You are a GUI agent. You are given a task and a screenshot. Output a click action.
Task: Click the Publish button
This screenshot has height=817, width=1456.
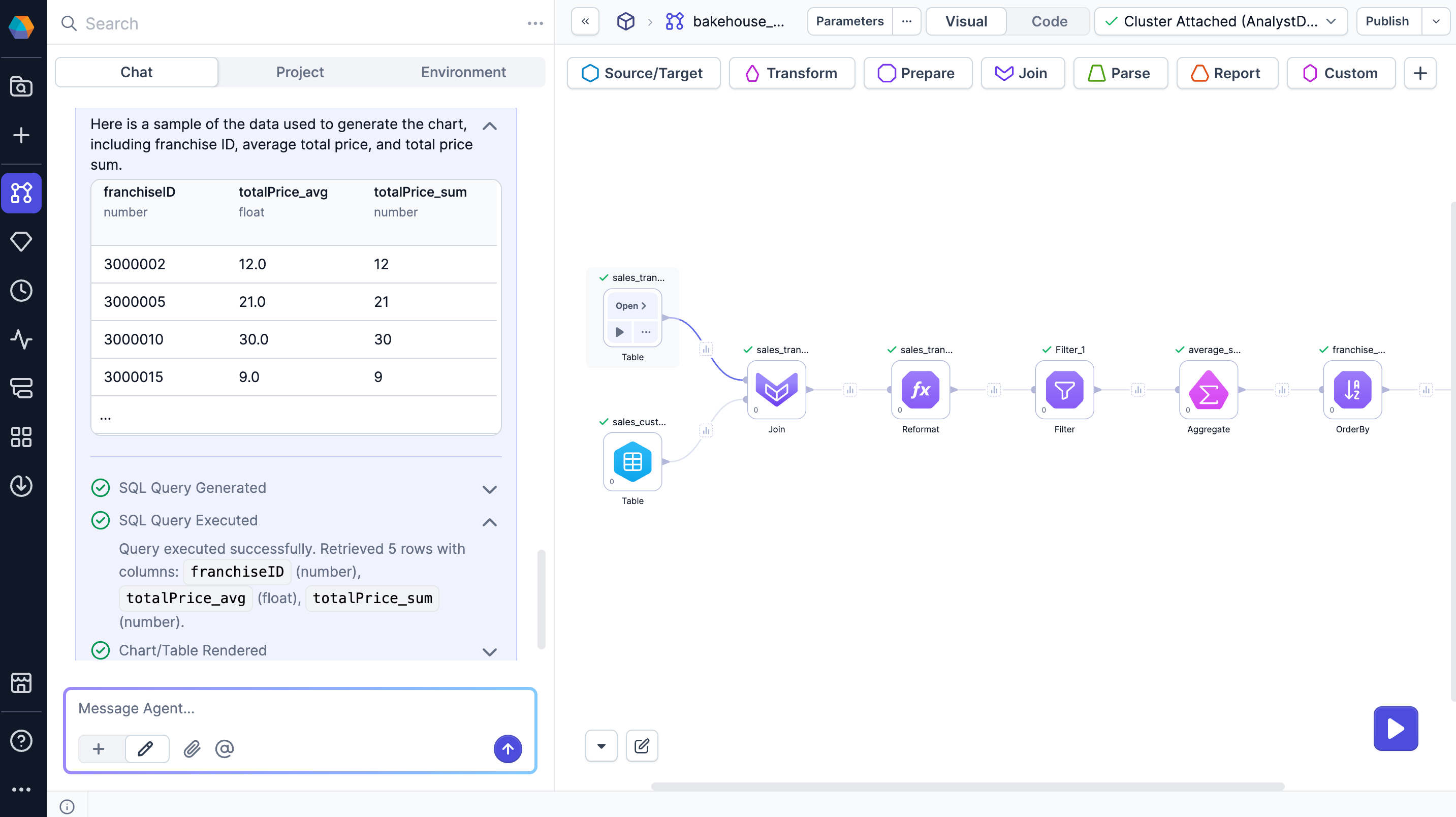[x=1386, y=21]
